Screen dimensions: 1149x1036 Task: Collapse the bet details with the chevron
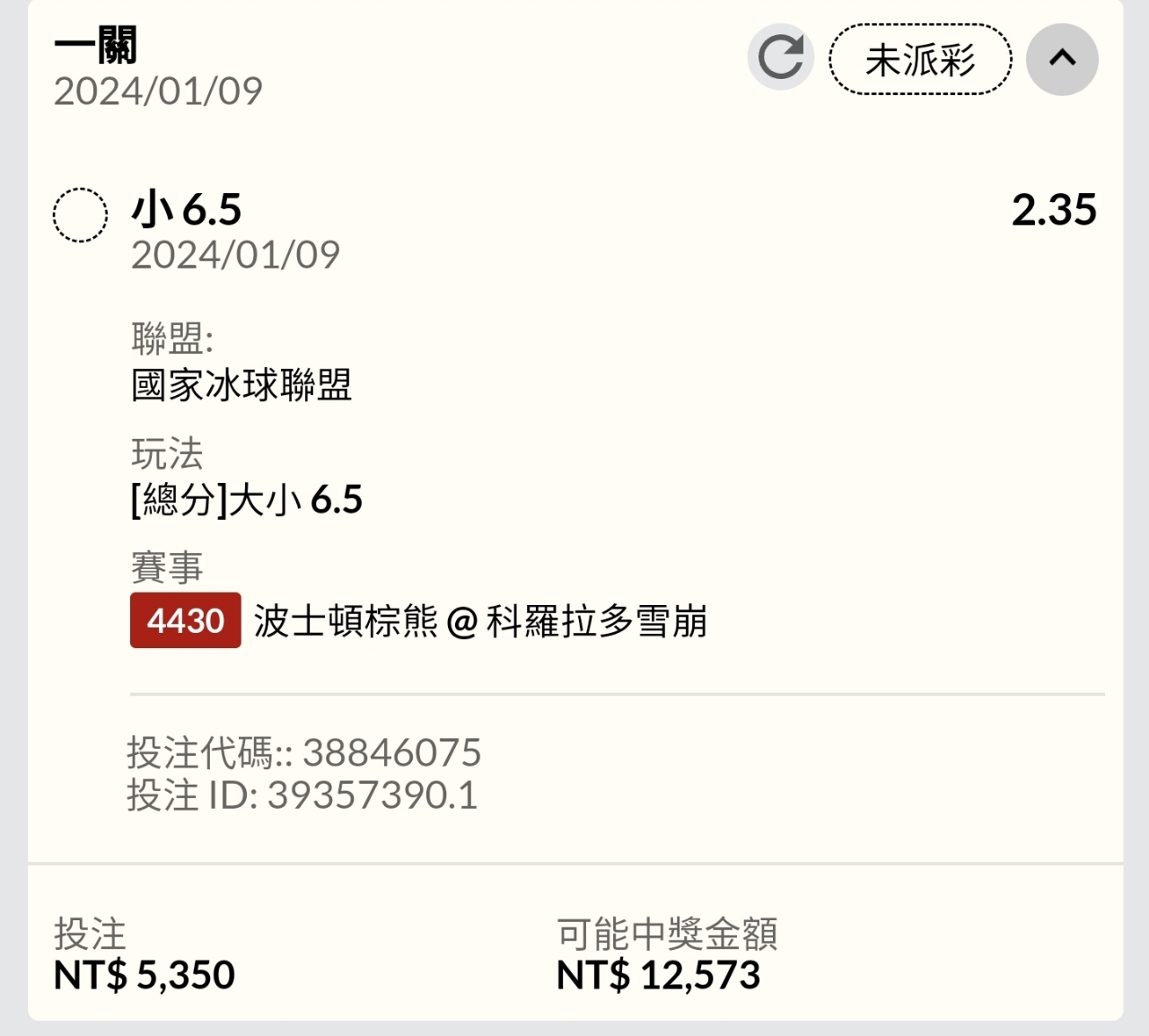[x=1062, y=59]
